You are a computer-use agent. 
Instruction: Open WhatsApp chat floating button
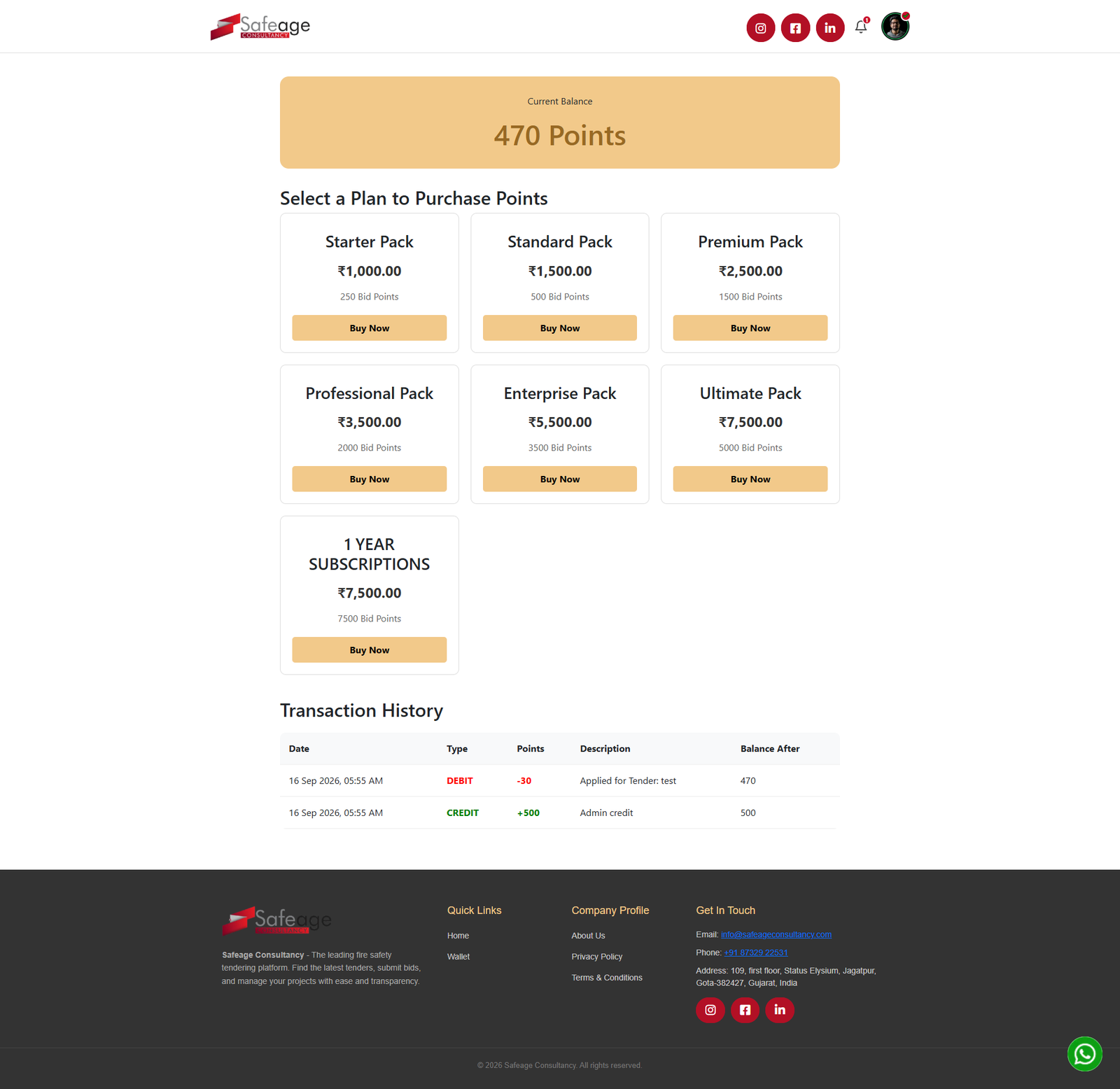click(x=1084, y=1054)
